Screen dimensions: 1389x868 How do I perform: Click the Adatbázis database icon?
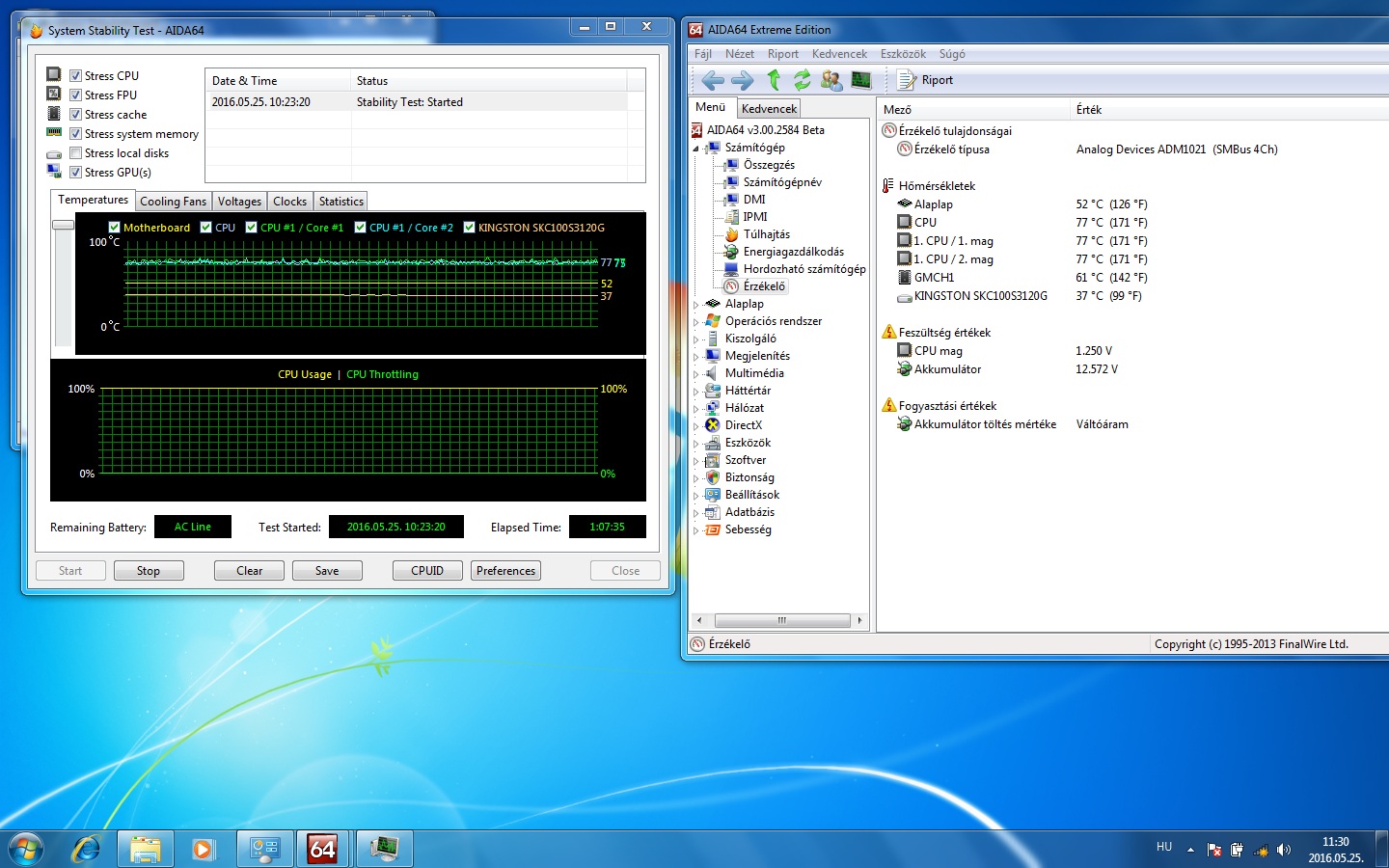(713, 512)
